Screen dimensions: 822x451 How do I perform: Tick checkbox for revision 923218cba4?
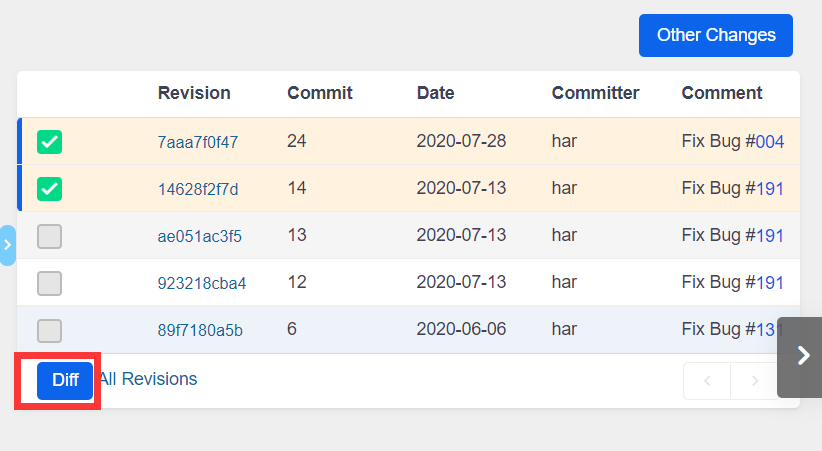click(50, 283)
